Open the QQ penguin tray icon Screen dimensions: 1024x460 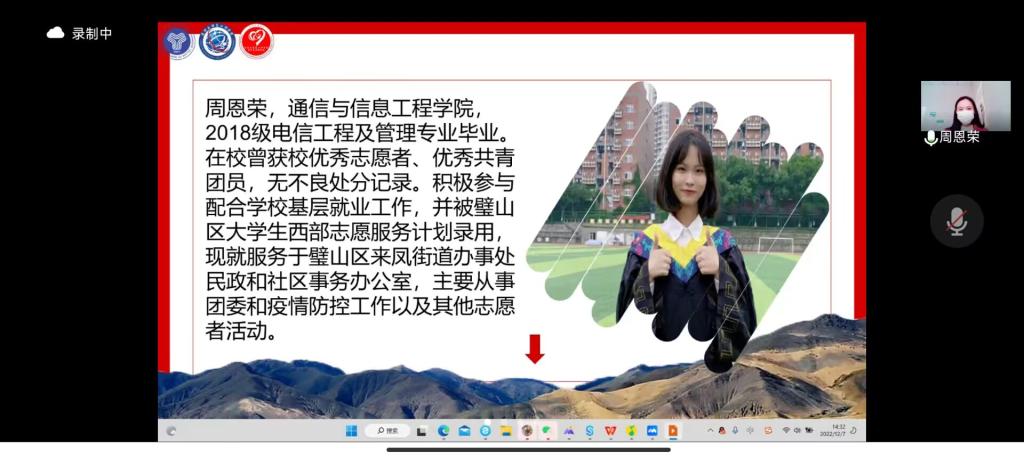tap(722, 431)
